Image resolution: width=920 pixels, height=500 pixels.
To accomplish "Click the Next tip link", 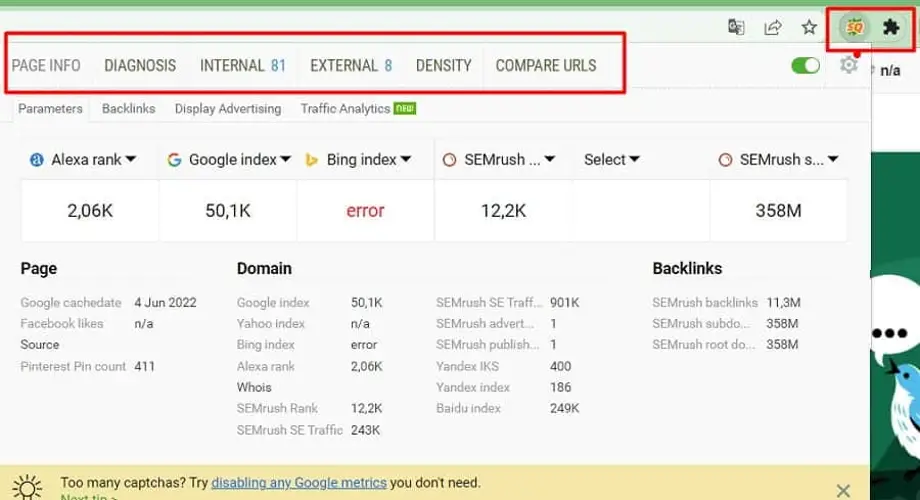I will click(89, 496).
